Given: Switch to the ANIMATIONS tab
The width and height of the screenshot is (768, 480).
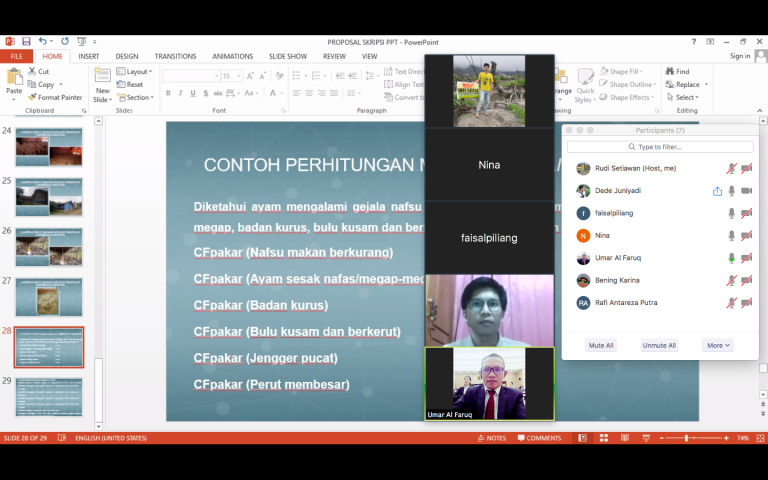Looking at the screenshot, I should (233, 56).
